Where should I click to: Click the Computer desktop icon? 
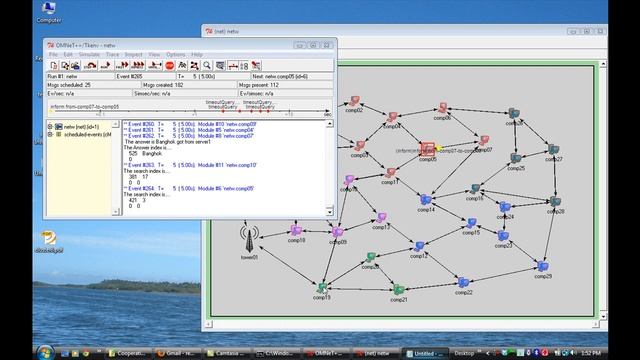click(x=49, y=12)
